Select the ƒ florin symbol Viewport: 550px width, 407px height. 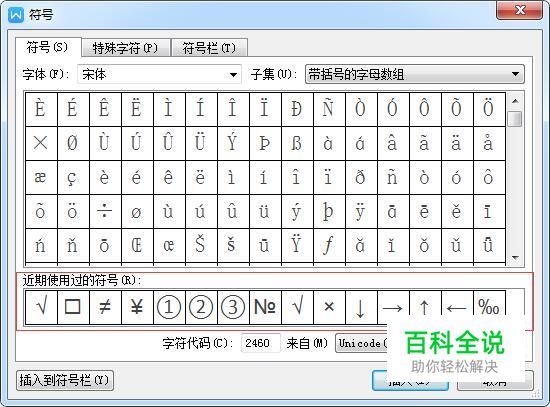pyautogui.click(x=329, y=245)
